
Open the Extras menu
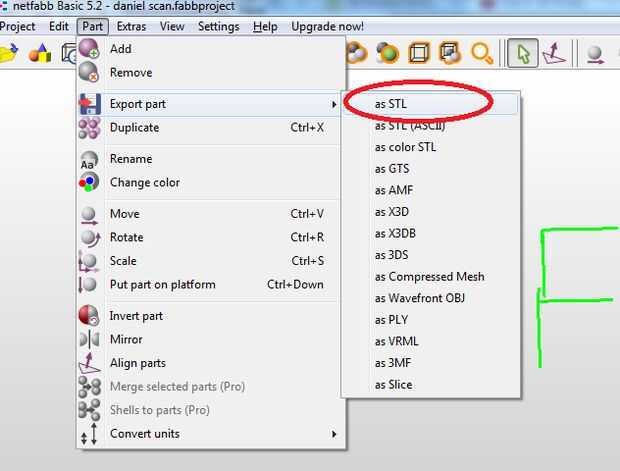(x=131, y=26)
